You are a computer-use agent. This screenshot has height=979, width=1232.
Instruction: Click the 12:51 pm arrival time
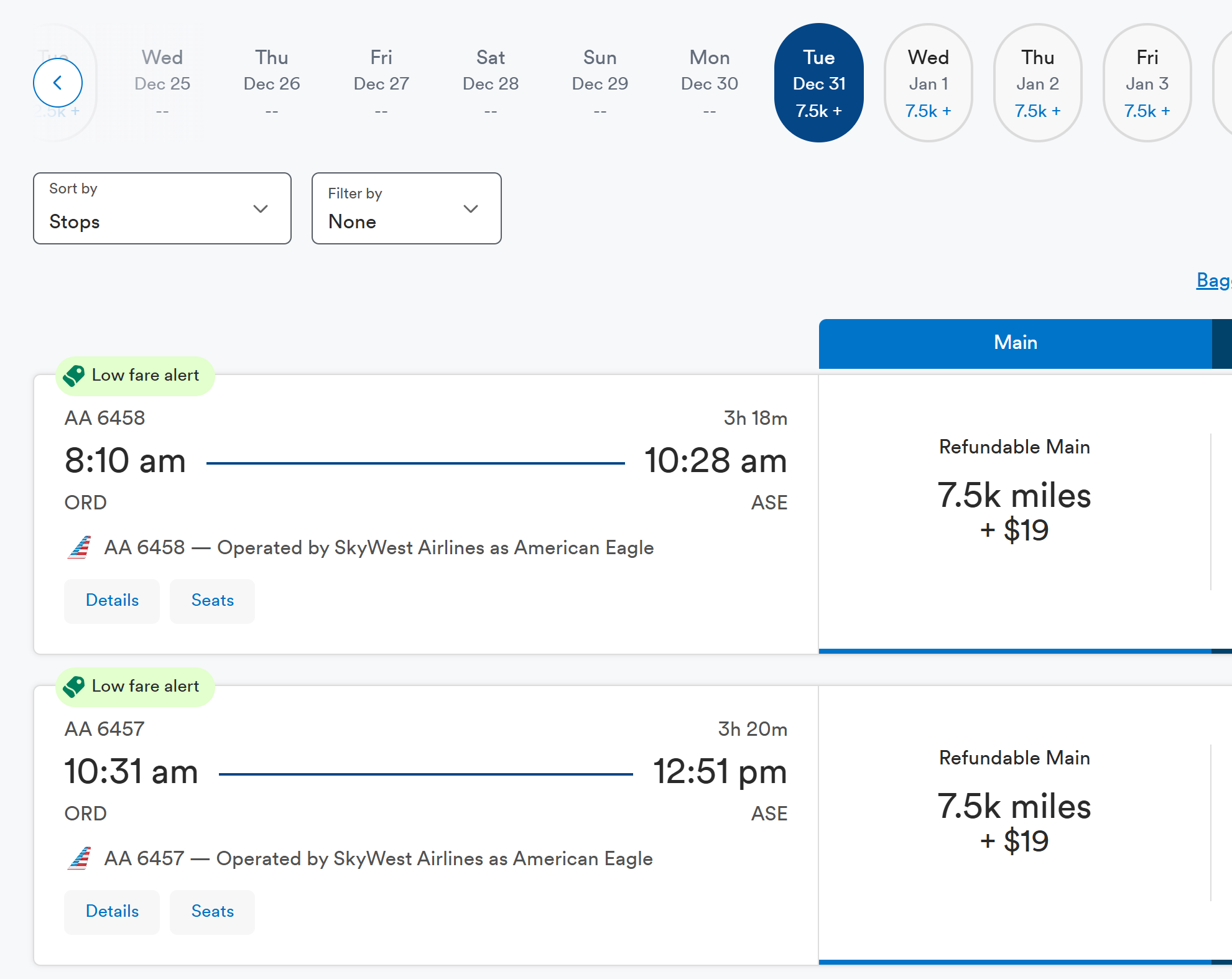[x=720, y=772]
